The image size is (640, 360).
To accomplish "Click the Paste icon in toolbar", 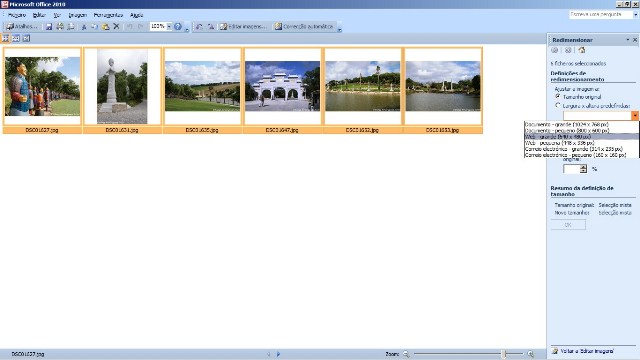I will click(x=105, y=27).
